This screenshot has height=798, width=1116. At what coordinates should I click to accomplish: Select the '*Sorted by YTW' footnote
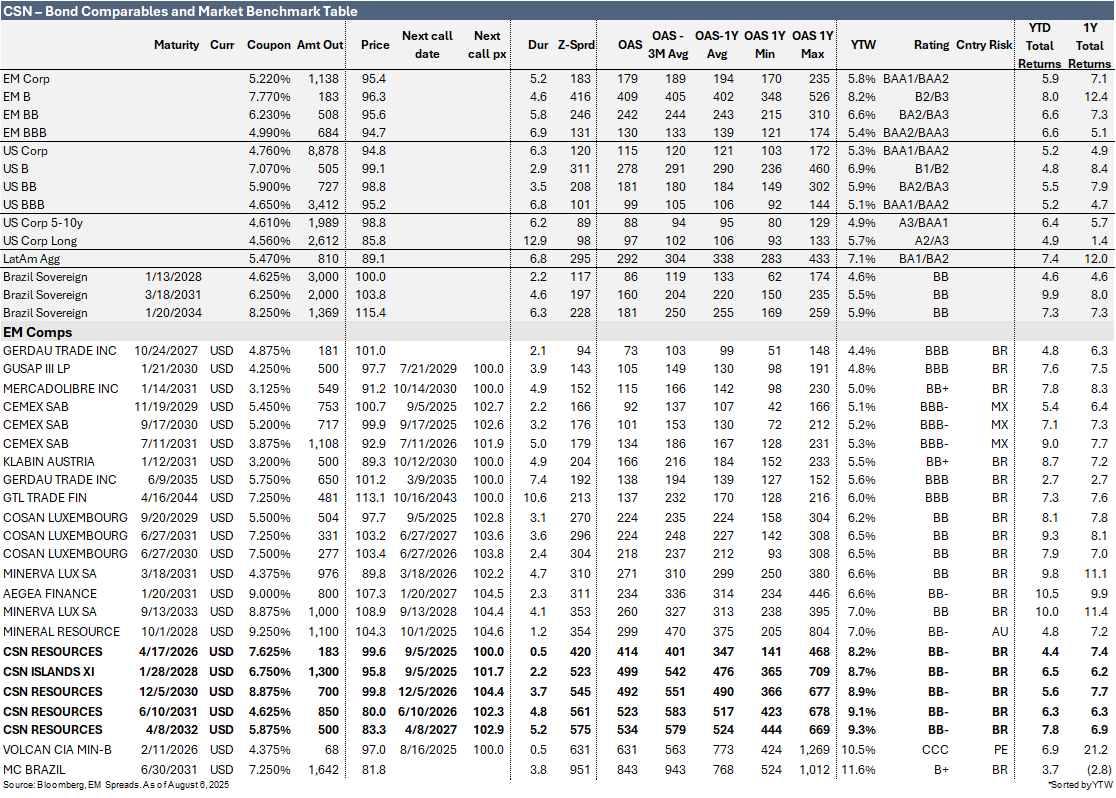[1080, 784]
